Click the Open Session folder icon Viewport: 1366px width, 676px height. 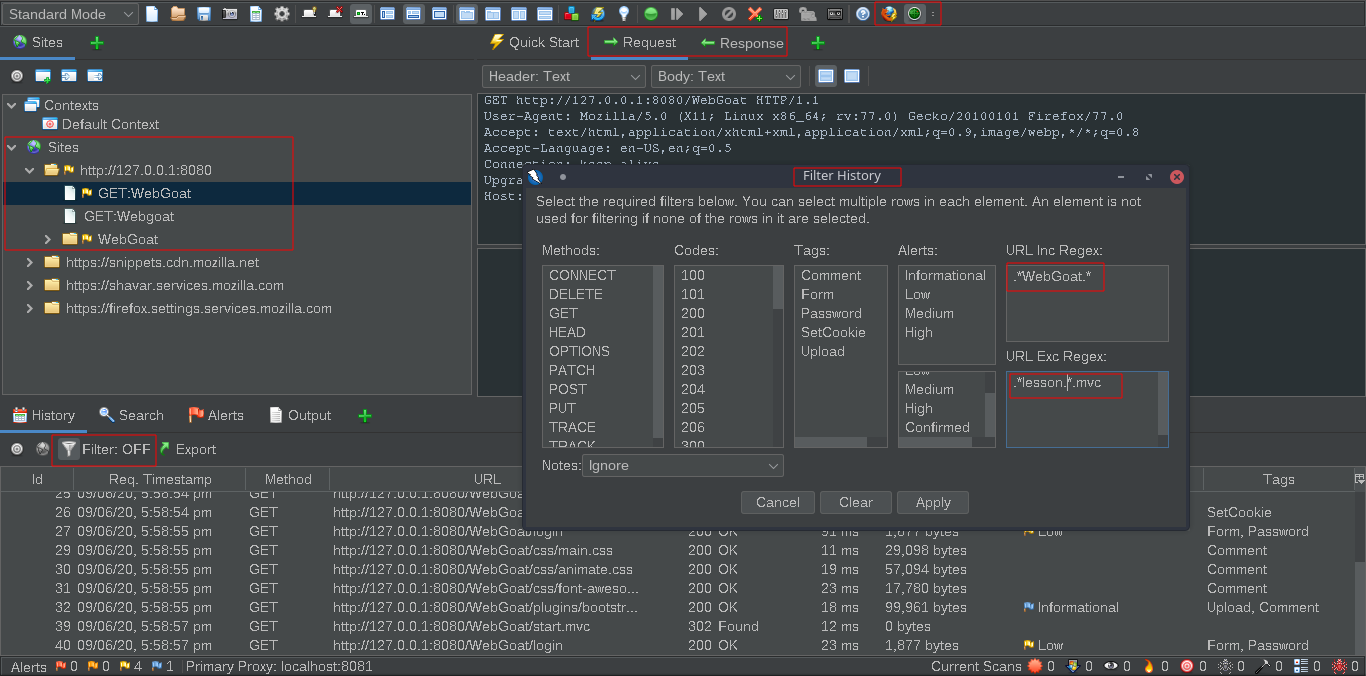click(x=178, y=14)
